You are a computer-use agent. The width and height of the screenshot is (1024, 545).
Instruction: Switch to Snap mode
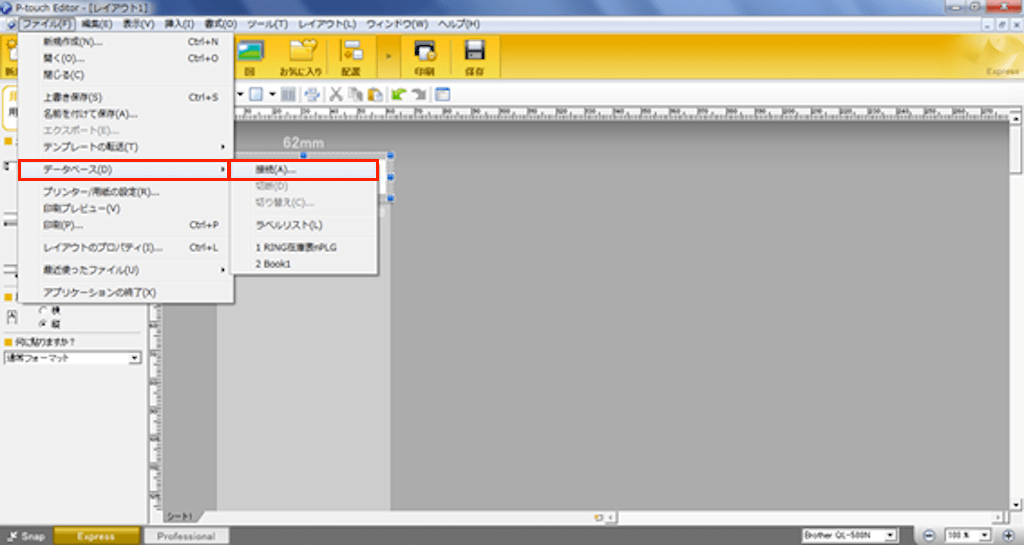pyautogui.click(x=26, y=536)
